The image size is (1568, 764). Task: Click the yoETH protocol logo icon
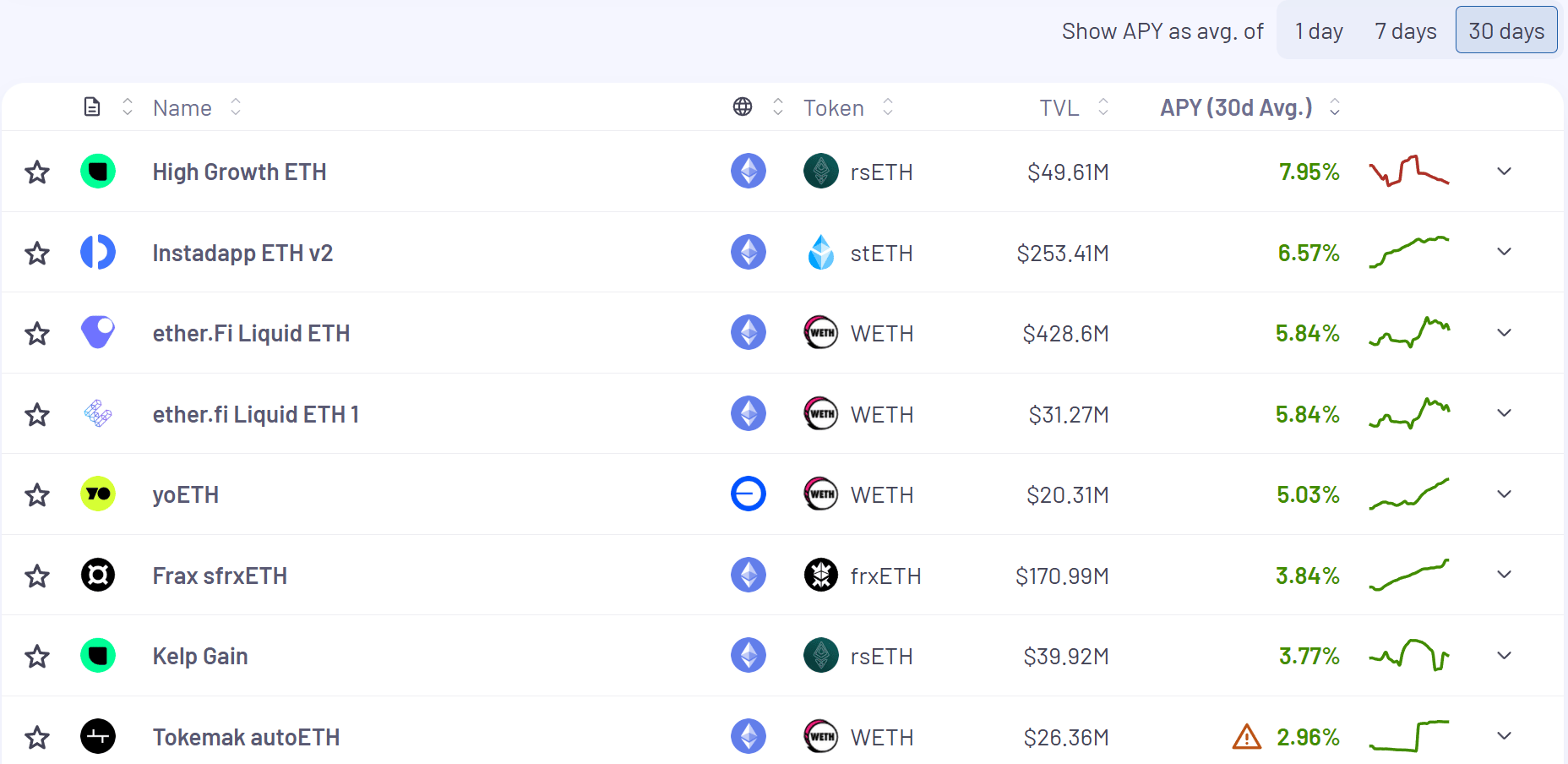tap(98, 494)
